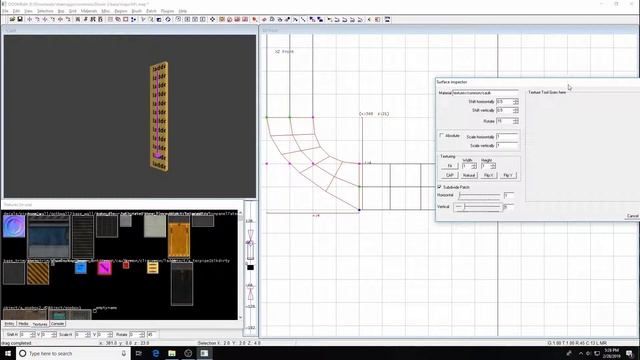Click the select complete tall toolbar icon

coord(78,19)
